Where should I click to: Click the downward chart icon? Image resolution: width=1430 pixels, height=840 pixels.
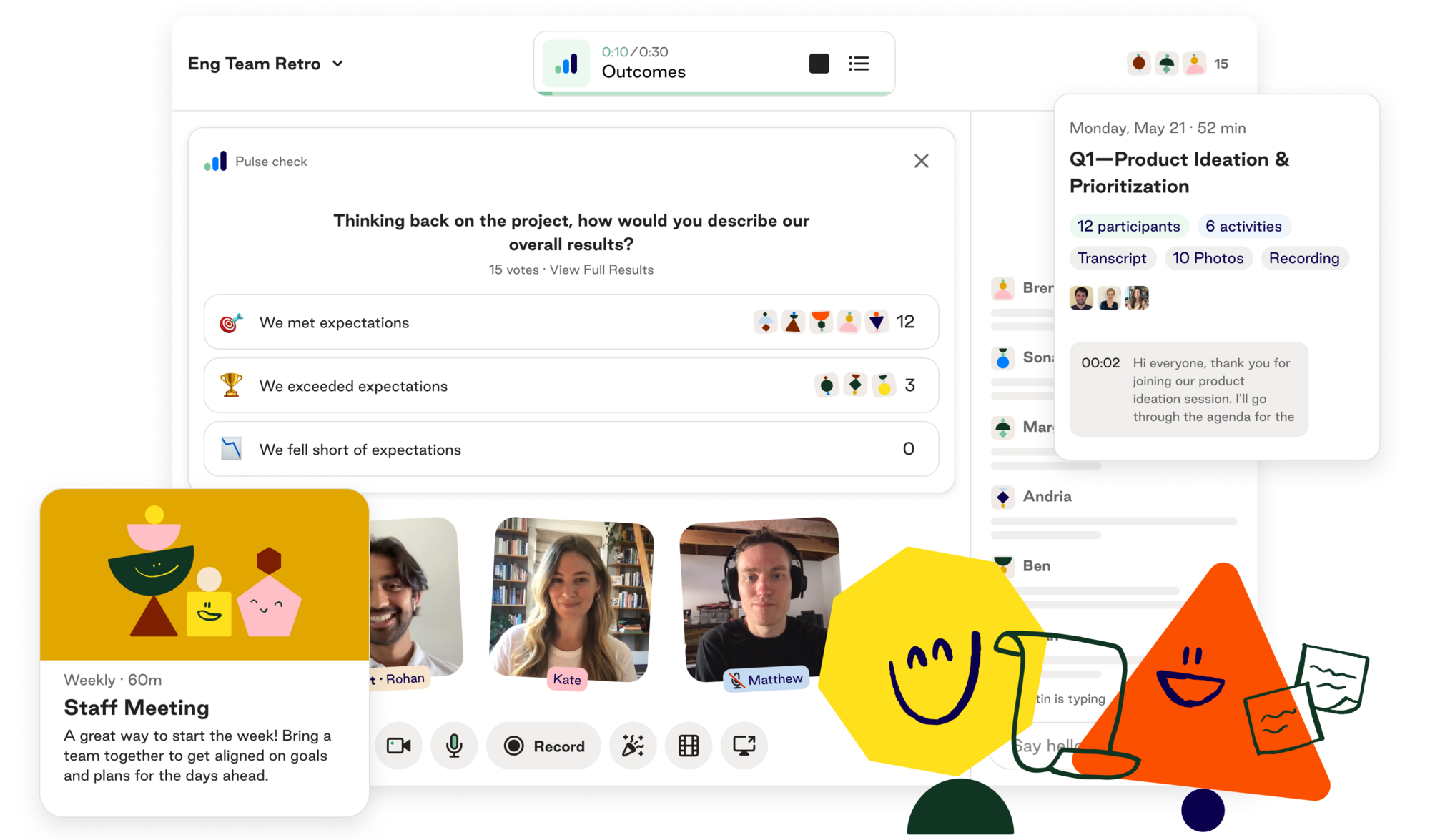coord(231,449)
